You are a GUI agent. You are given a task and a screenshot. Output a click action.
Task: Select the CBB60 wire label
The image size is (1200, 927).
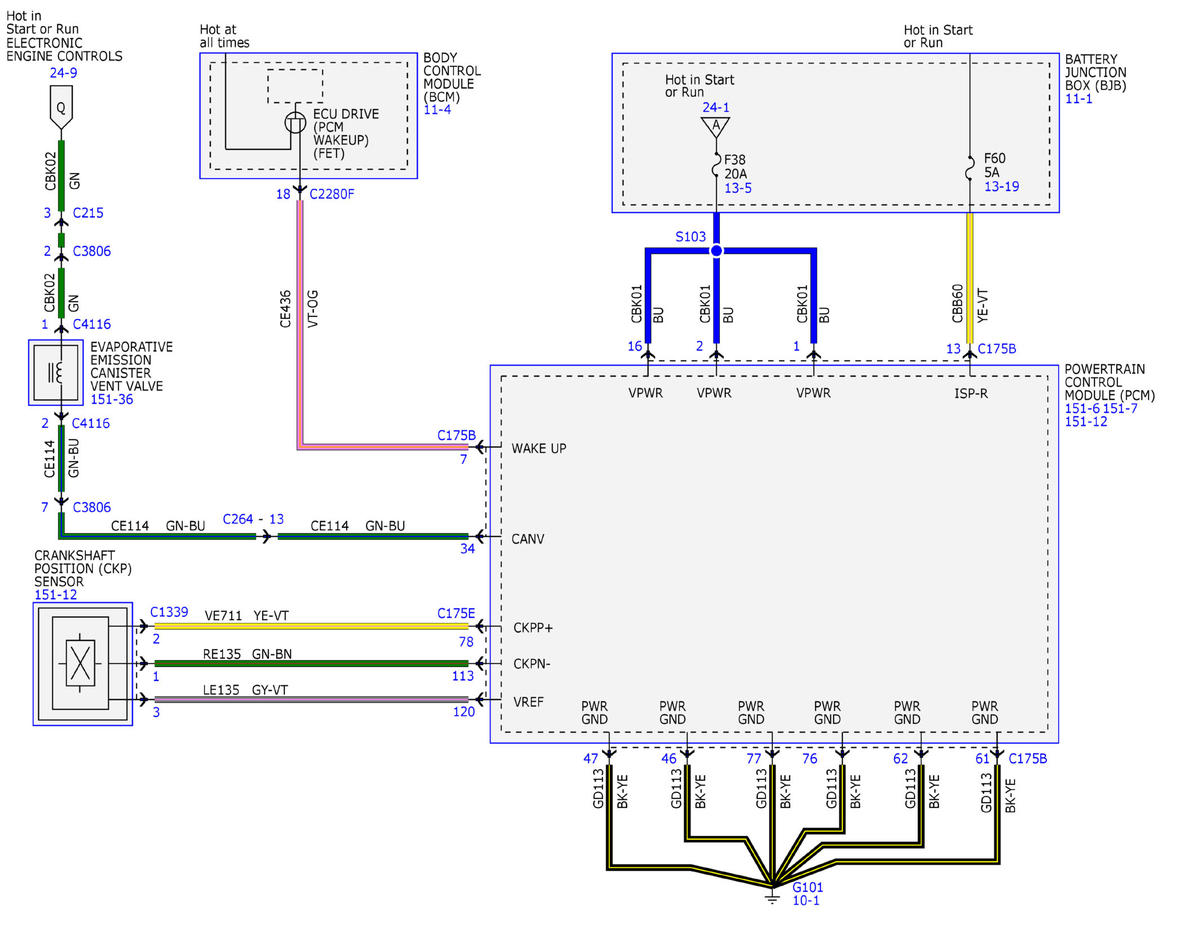coord(958,304)
